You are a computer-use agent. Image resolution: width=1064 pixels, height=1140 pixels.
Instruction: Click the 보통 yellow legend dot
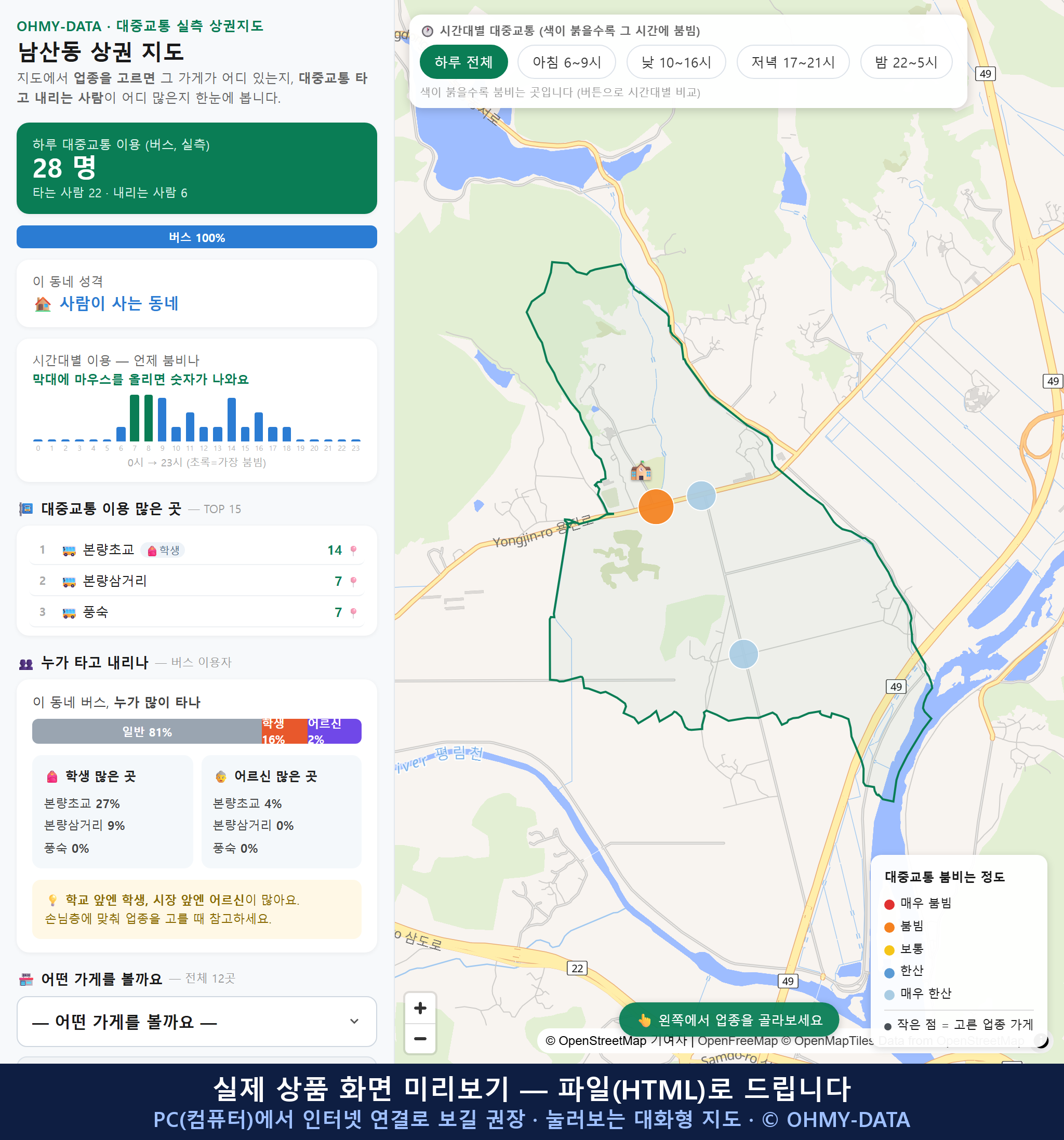pos(889,950)
